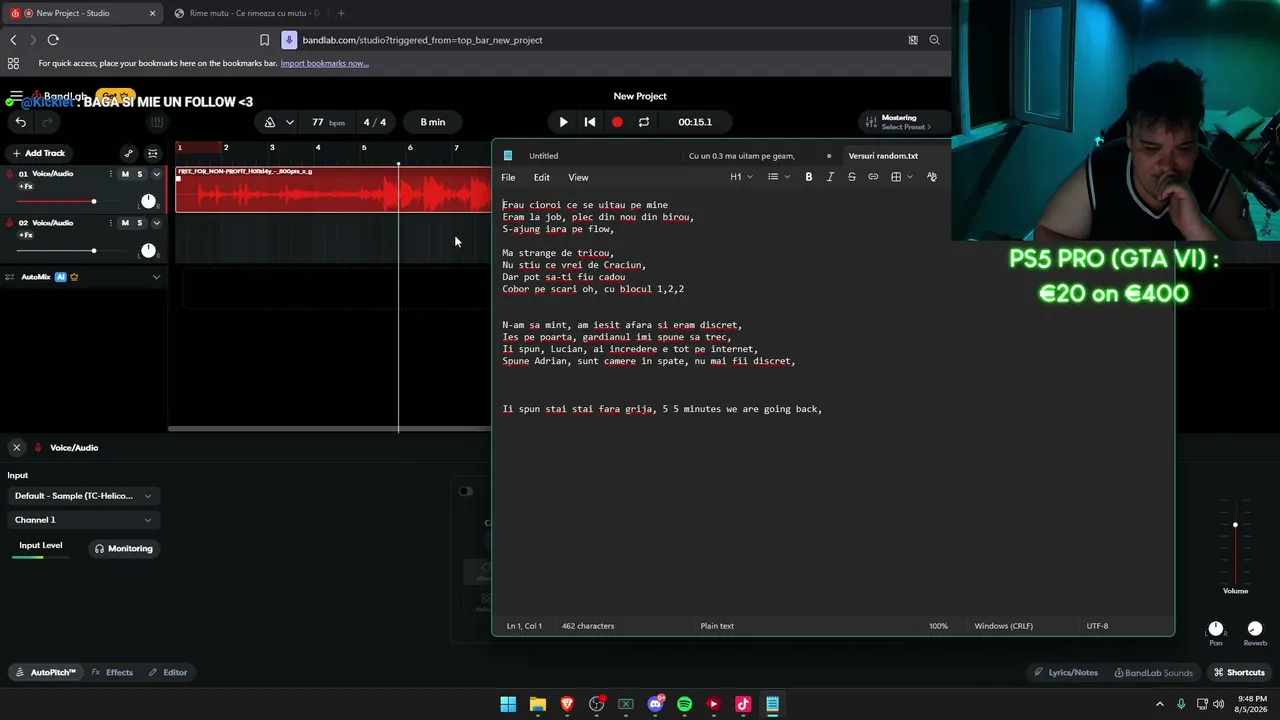Close the Voice/Audio bottom panel
Viewport: 1280px width, 720px height.
(17, 448)
